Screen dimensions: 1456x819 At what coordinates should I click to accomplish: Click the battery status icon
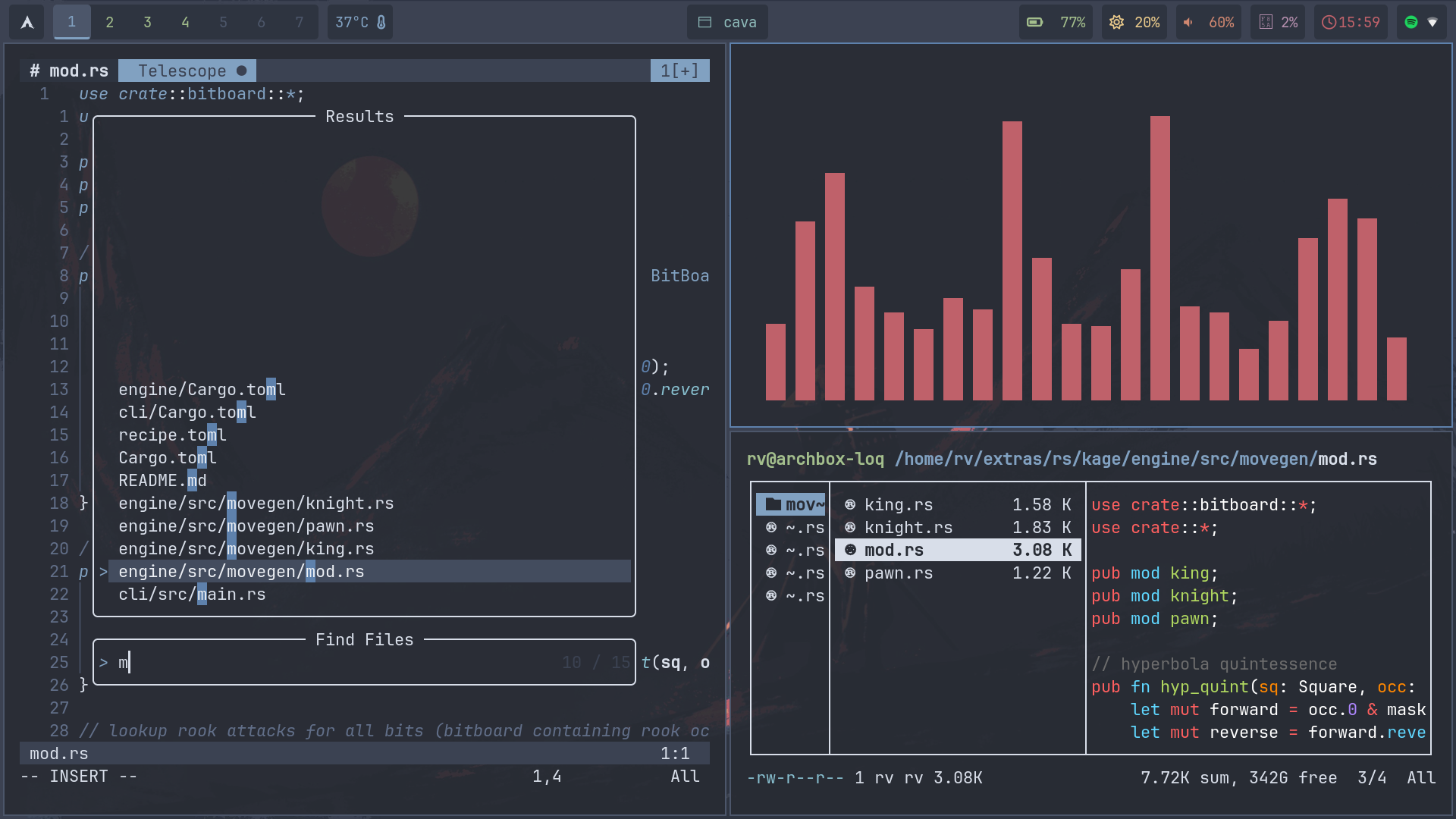point(1034,22)
